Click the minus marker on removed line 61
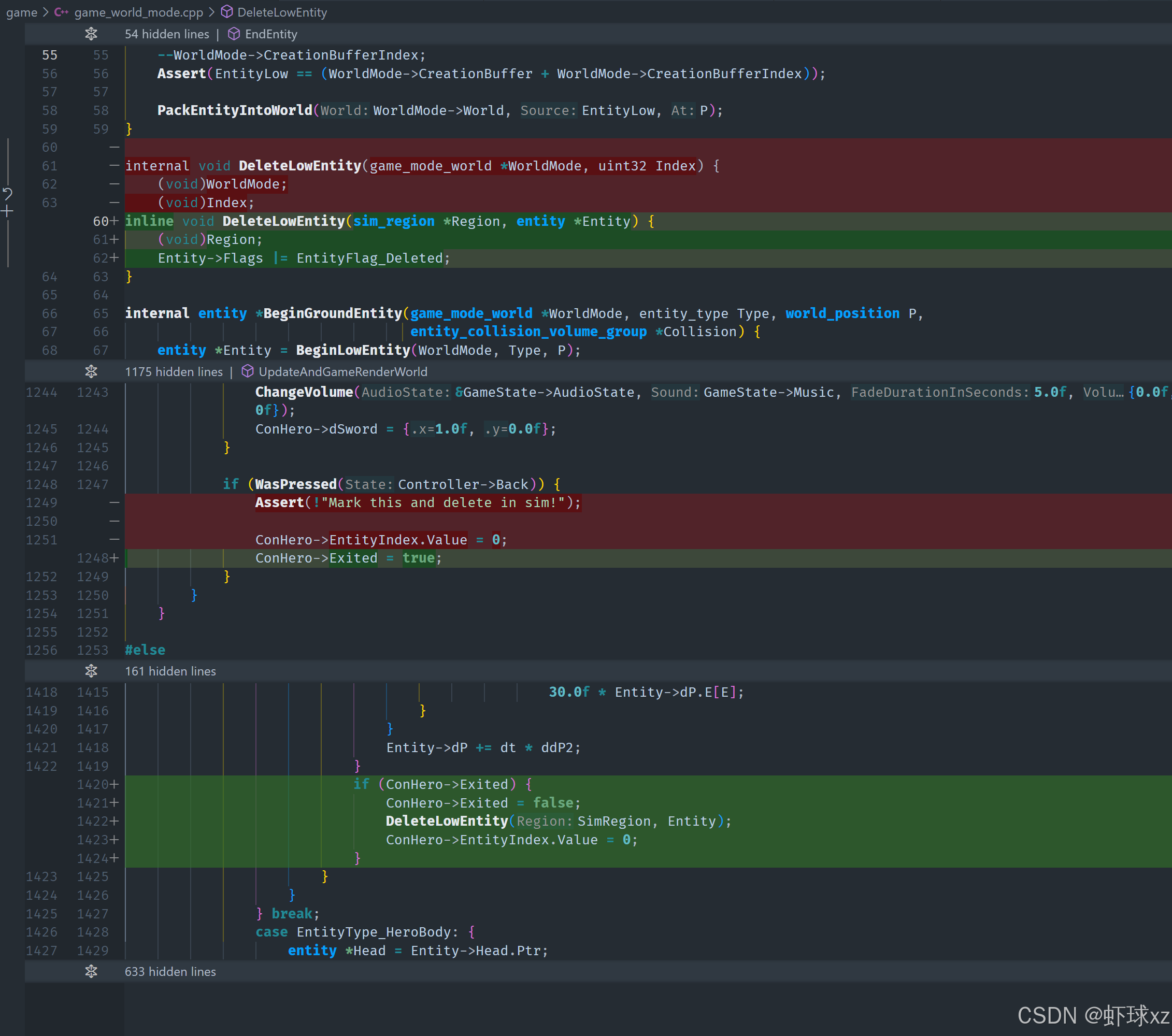 [115, 166]
